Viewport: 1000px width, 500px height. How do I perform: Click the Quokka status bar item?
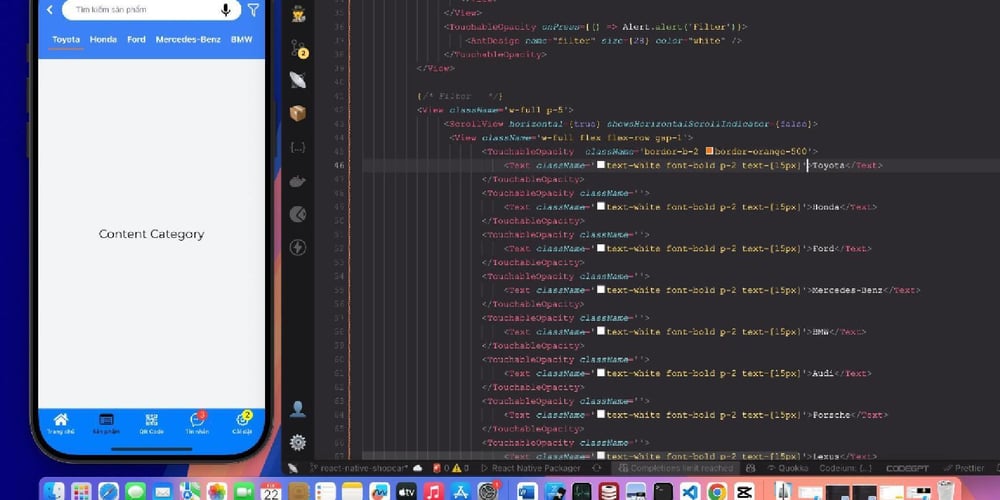pos(788,468)
